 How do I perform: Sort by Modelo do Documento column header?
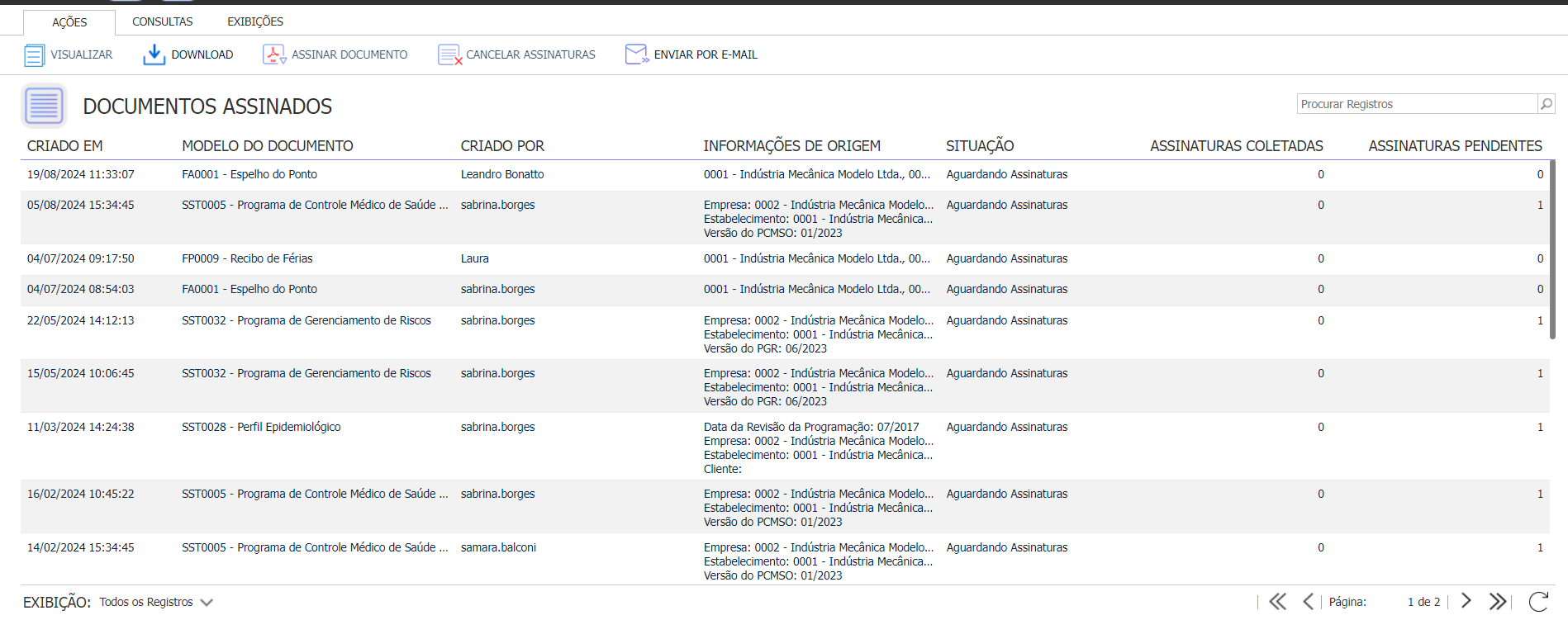click(x=268, y=146)
